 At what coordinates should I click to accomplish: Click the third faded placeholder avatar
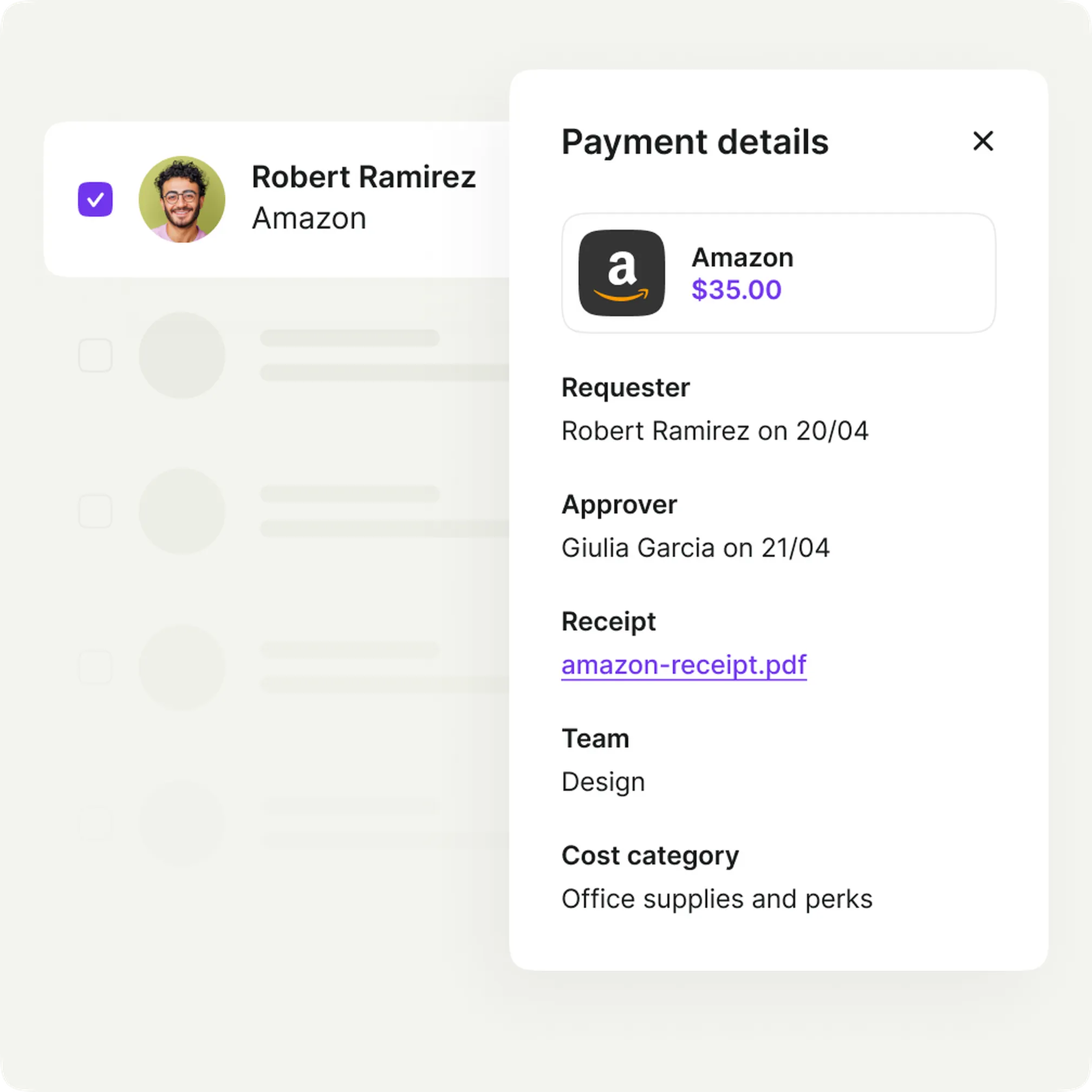click(181, 667)
